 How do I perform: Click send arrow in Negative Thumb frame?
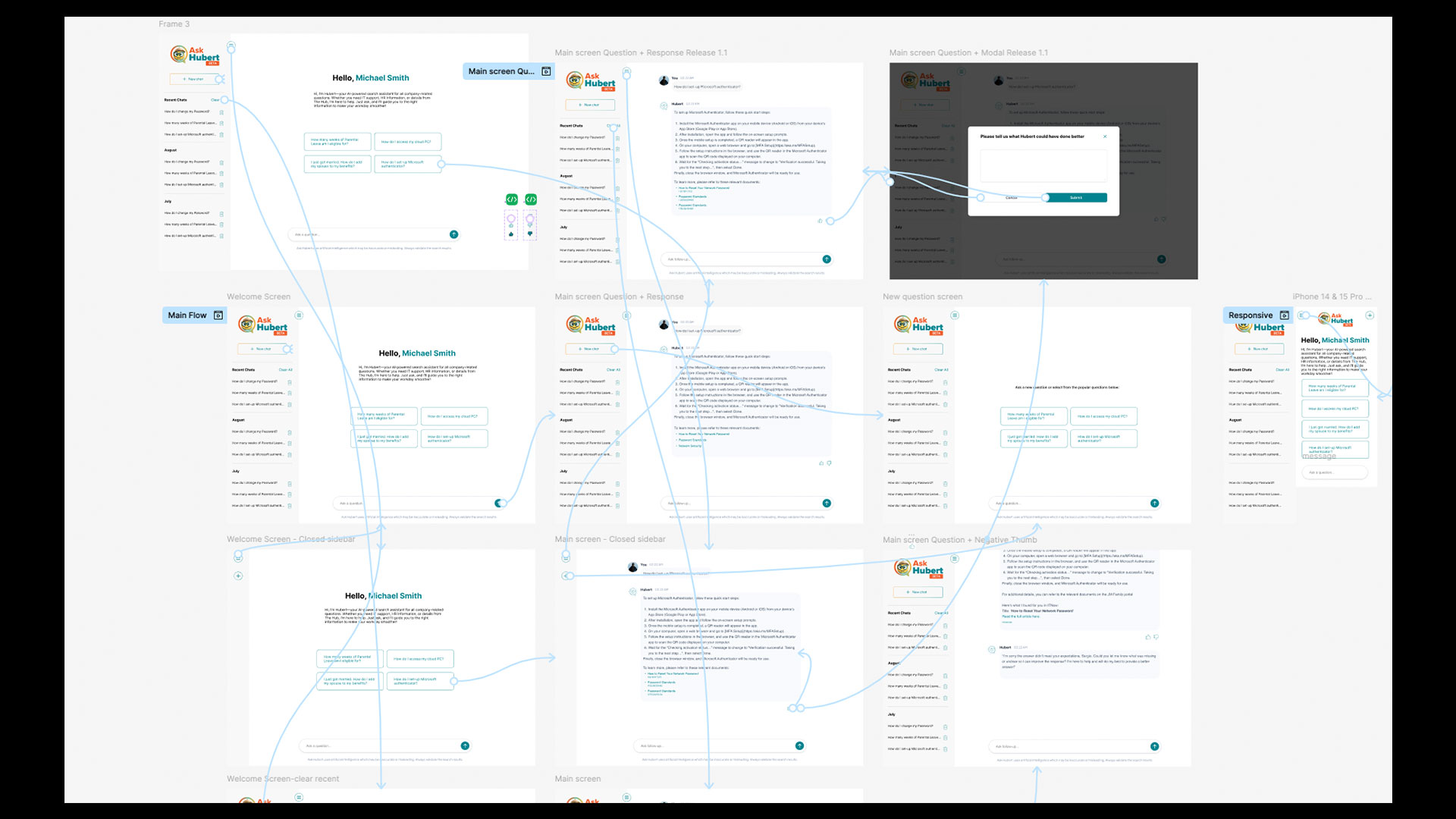[x=1154, y=746]
